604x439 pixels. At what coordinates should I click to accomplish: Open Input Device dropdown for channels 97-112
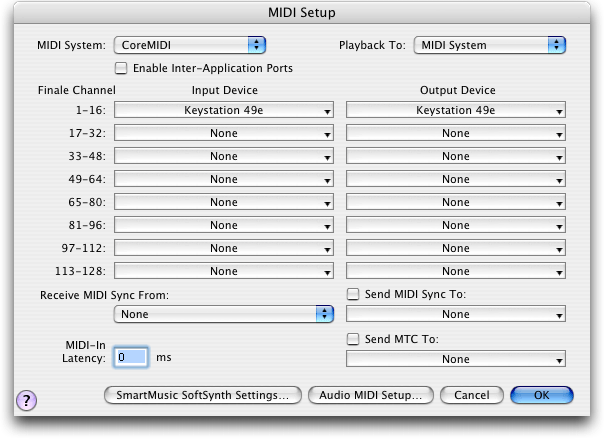point(224,248)
